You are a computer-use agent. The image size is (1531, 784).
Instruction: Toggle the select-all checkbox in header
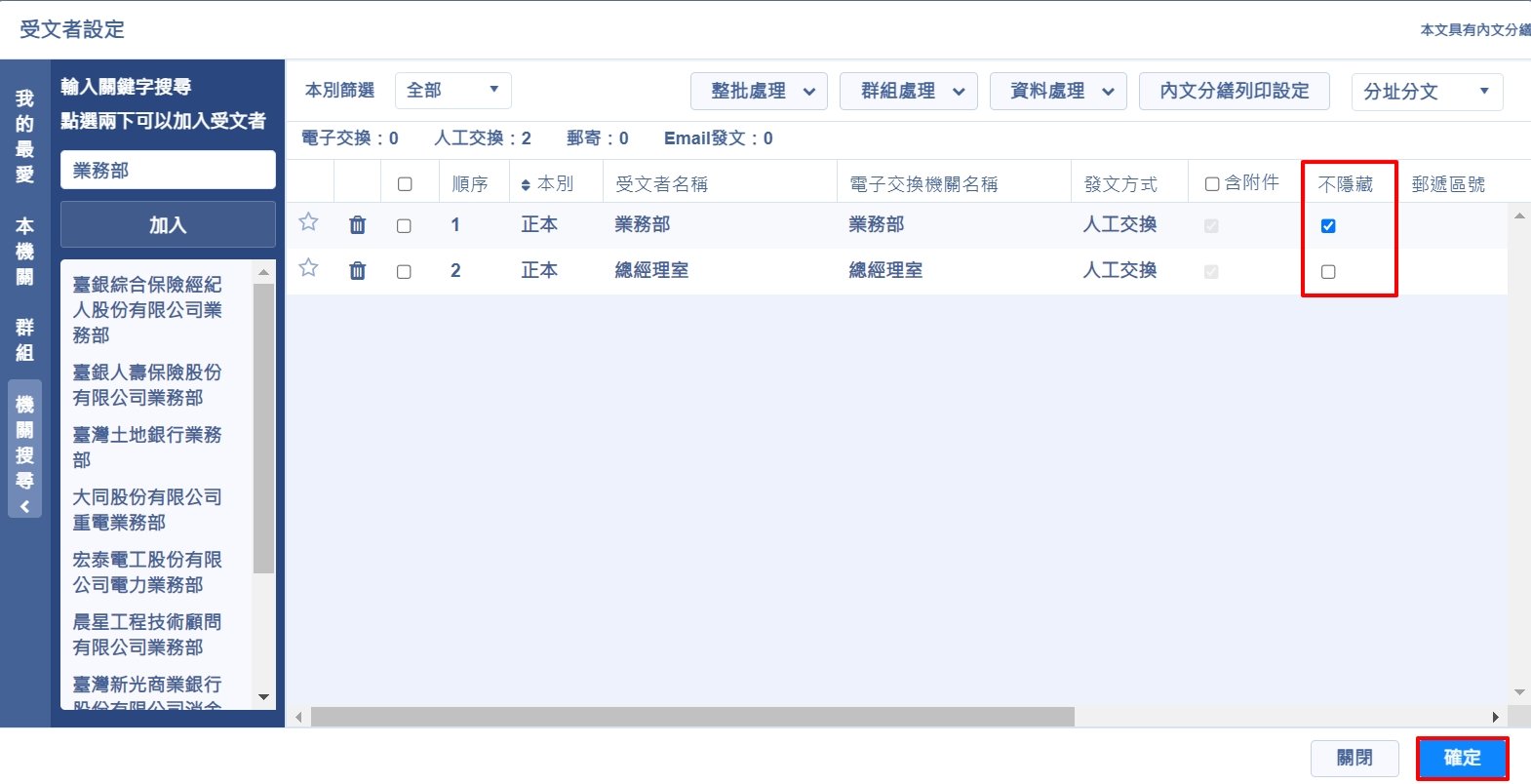405,184
